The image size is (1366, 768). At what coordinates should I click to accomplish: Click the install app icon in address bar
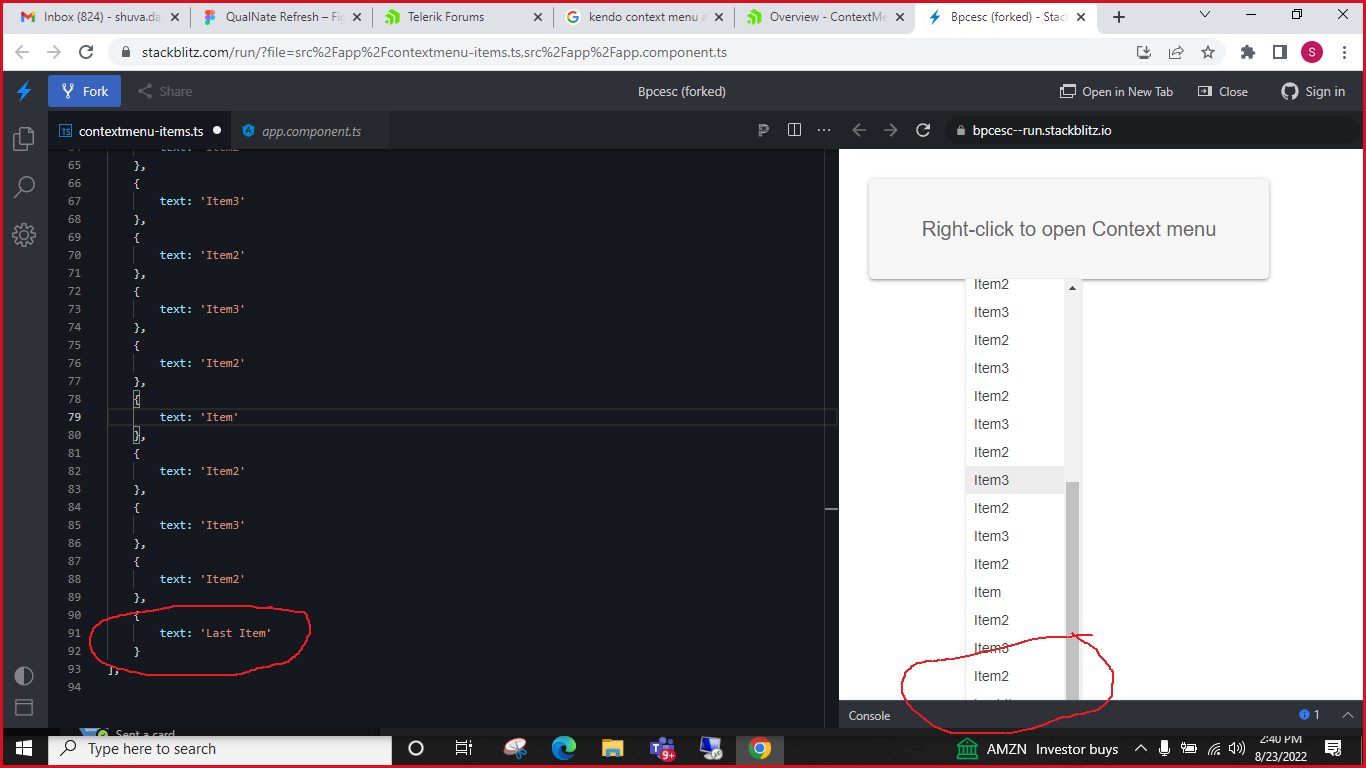pyautogui.click(x=1144, y=52)
